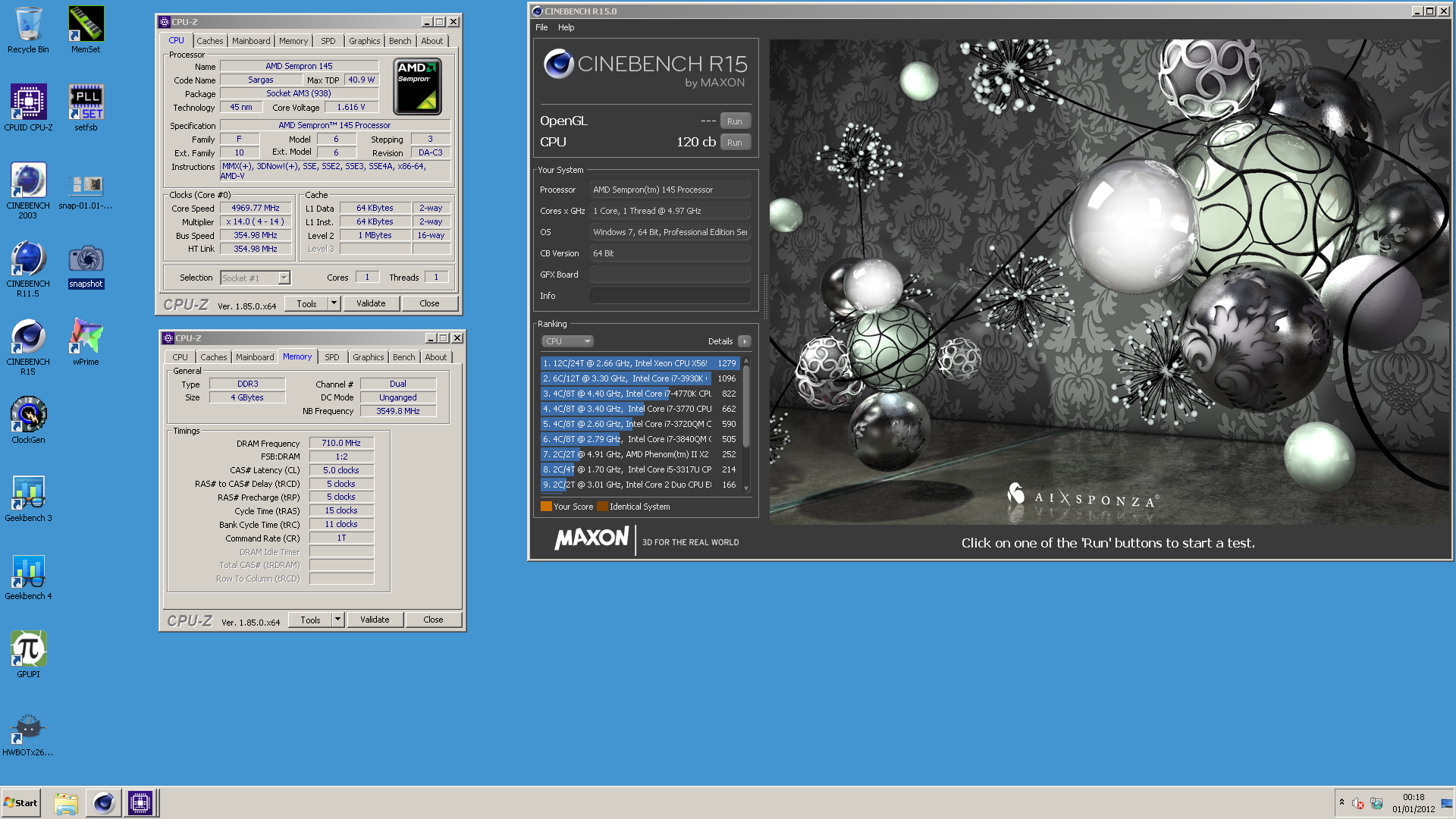
Task: Click DRAM Frequency value 710.0 MHz
Action: point(341,443)
